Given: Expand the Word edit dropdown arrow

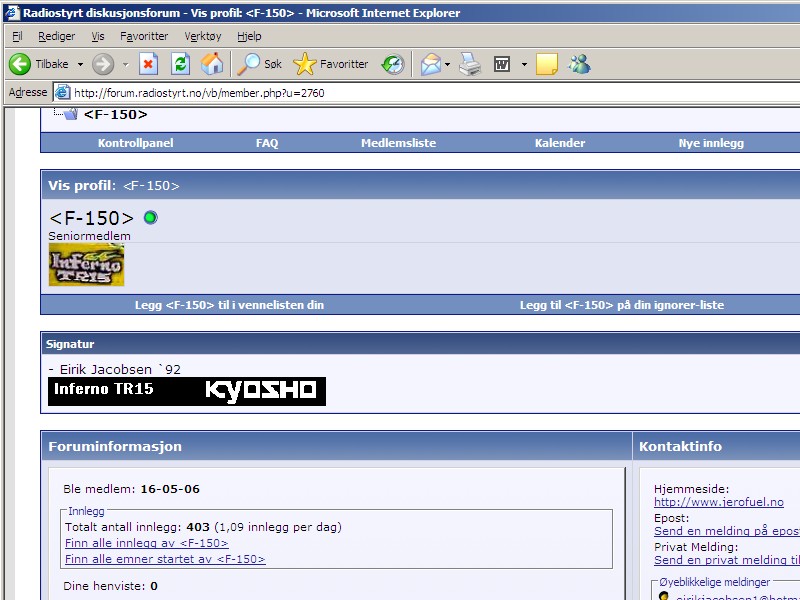Looking at the screenshot, I should click(x=524, y=64).
